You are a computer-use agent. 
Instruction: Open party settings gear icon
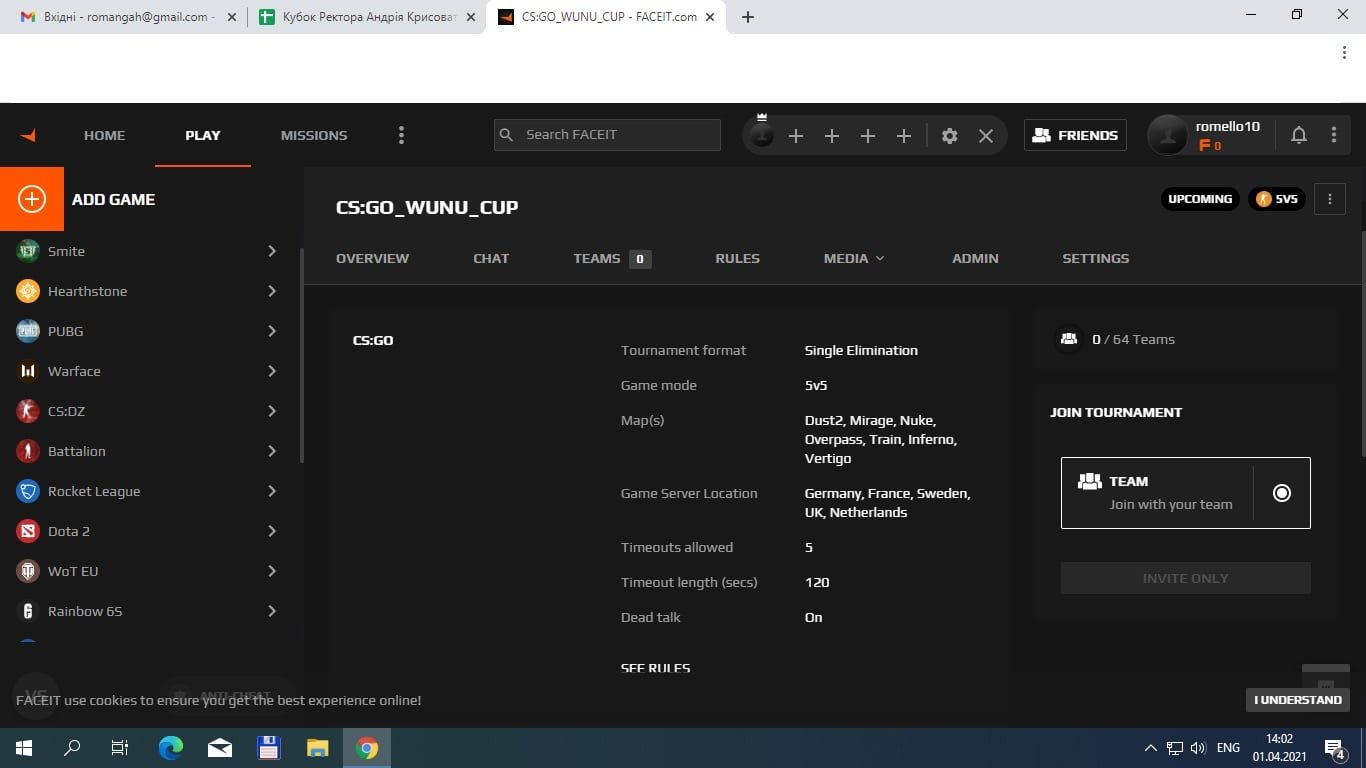point(950,136)
